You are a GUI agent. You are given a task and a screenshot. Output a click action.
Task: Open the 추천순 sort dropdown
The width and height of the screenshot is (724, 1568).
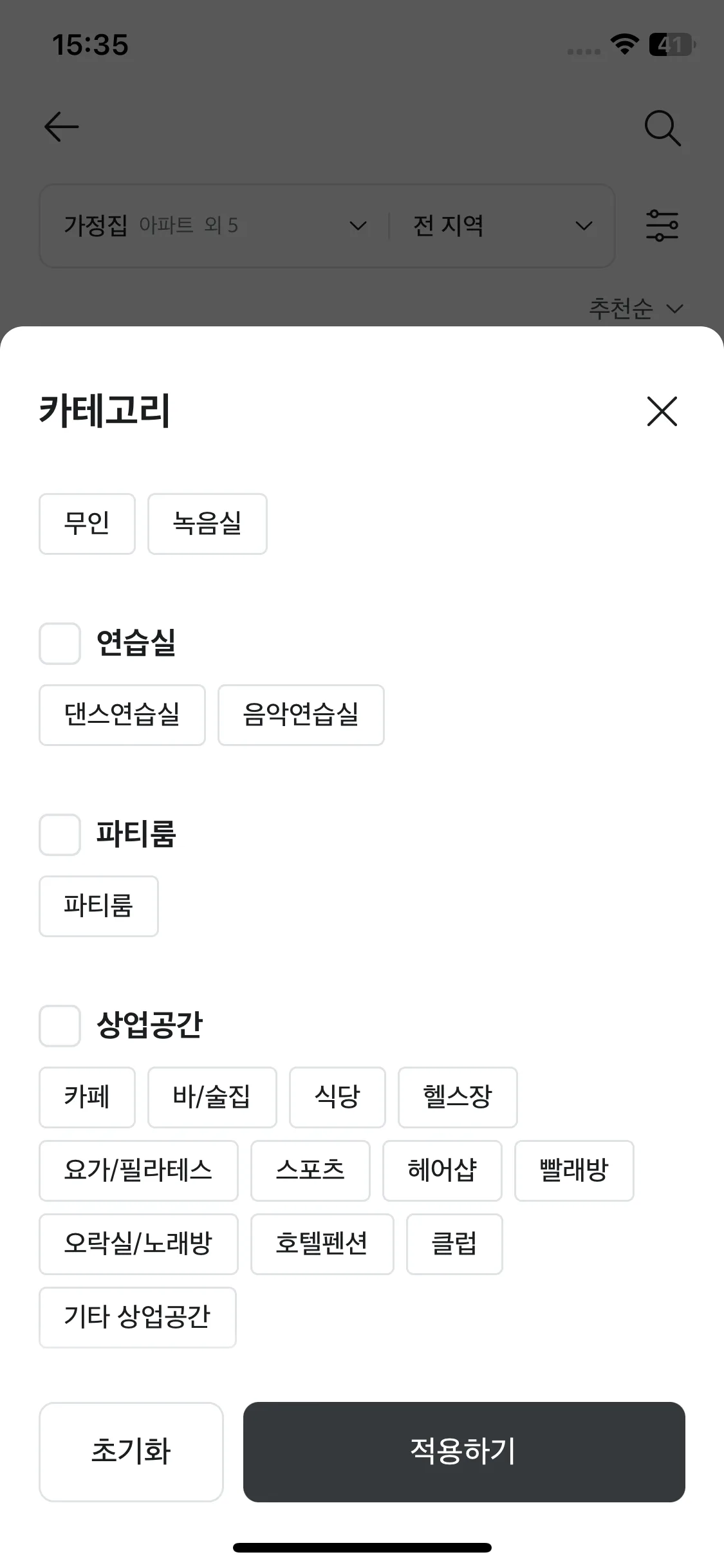pyautogui.click(x=636, y=309)
